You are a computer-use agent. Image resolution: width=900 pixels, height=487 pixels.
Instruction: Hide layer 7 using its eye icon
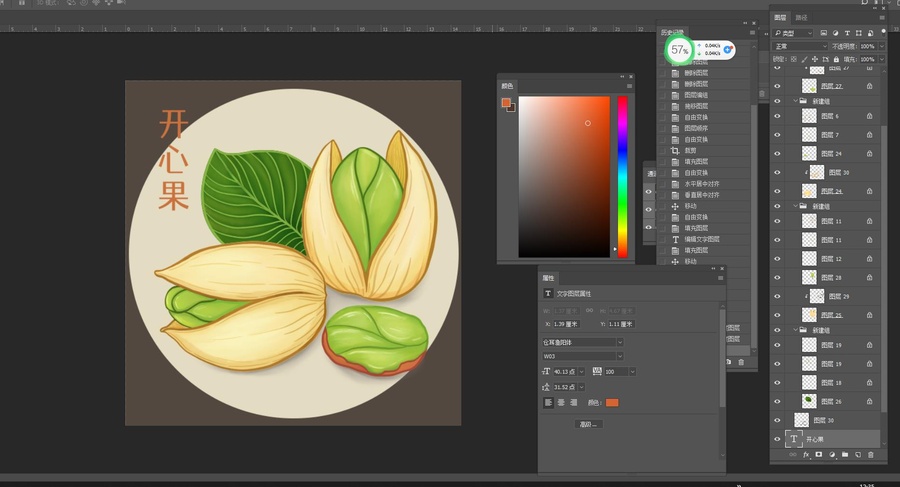tap(777, 135)
